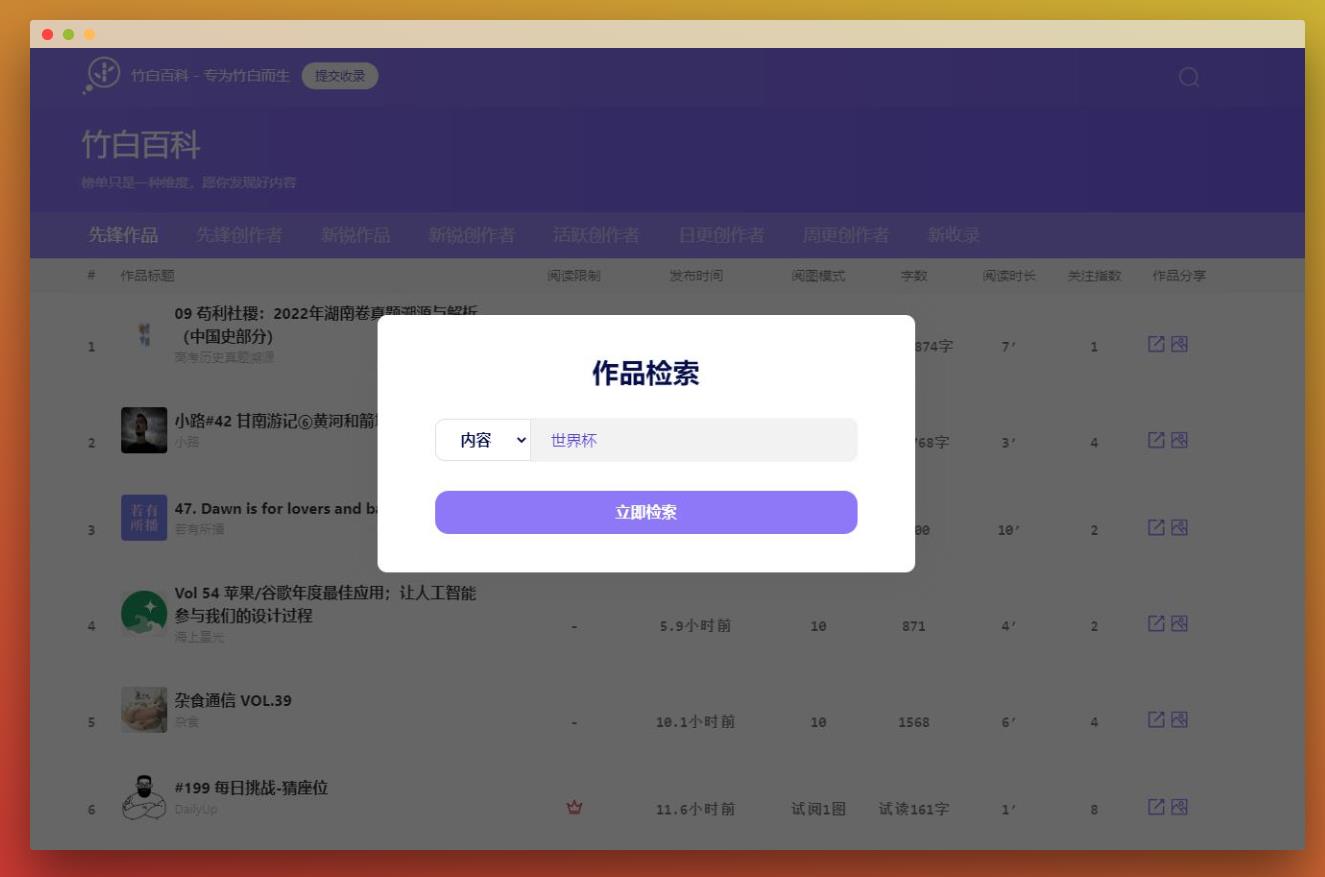
Task: Click the 竹白百科 logo icon in header
Action: point(102,75)
